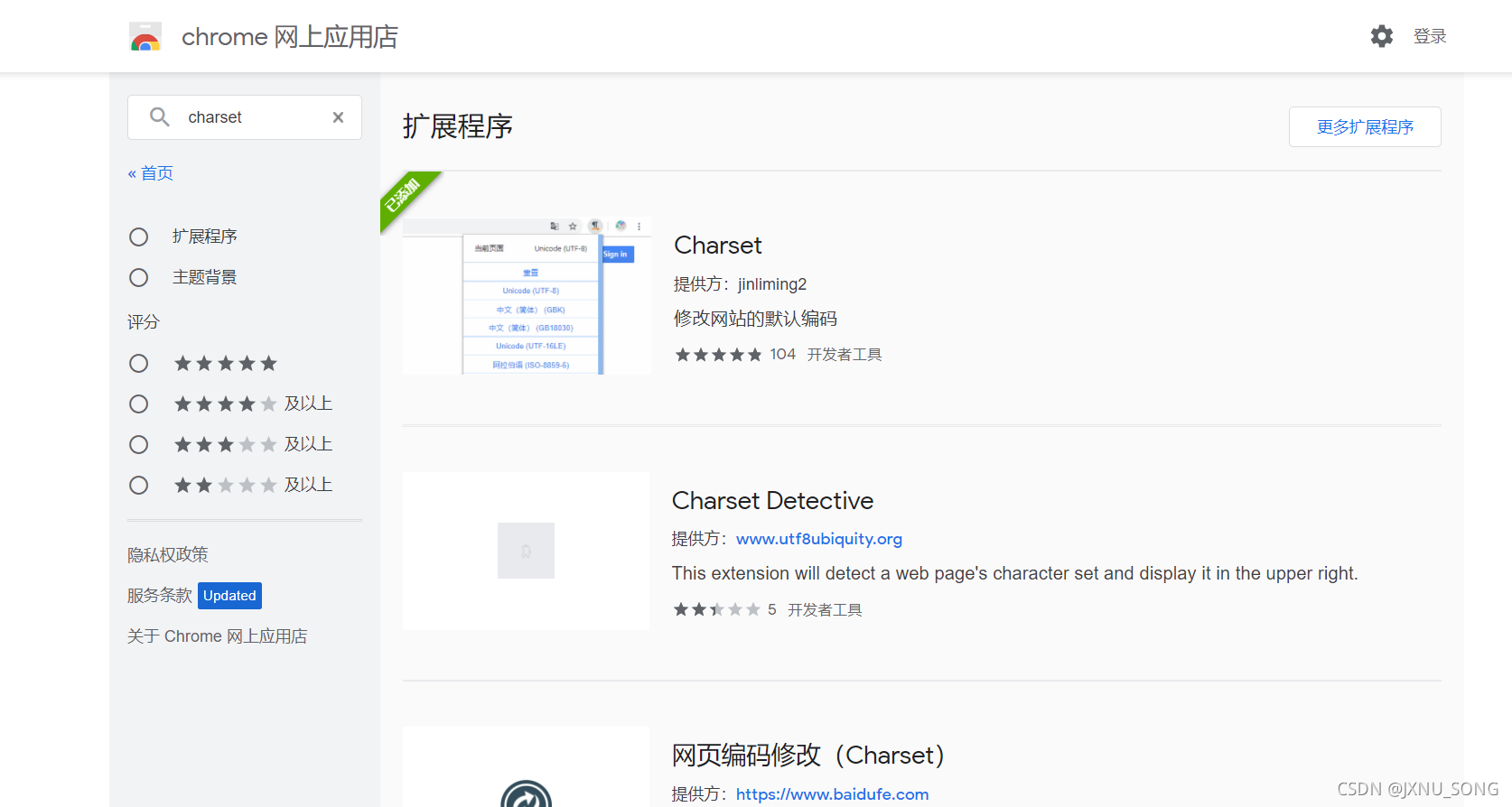Viewport: 1512px width, 807px height.
Task: Select the 扩展程序 radio filter
Action: click(x=138, y=237)
